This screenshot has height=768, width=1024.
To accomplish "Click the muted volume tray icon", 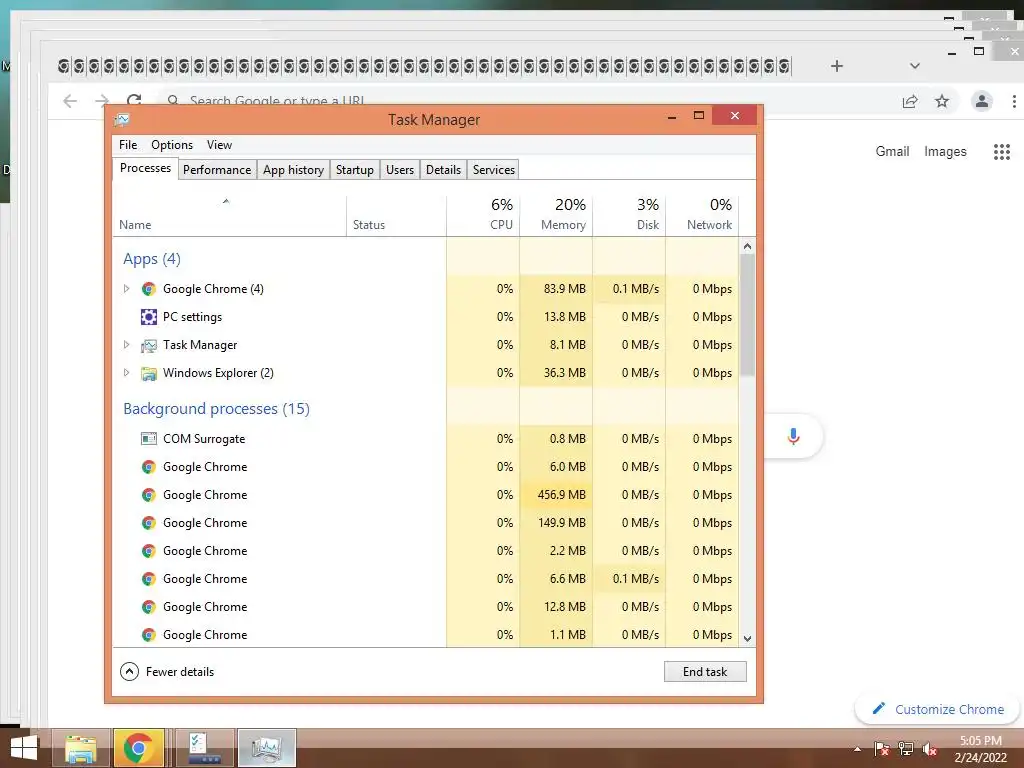I will tap(930, 749).
